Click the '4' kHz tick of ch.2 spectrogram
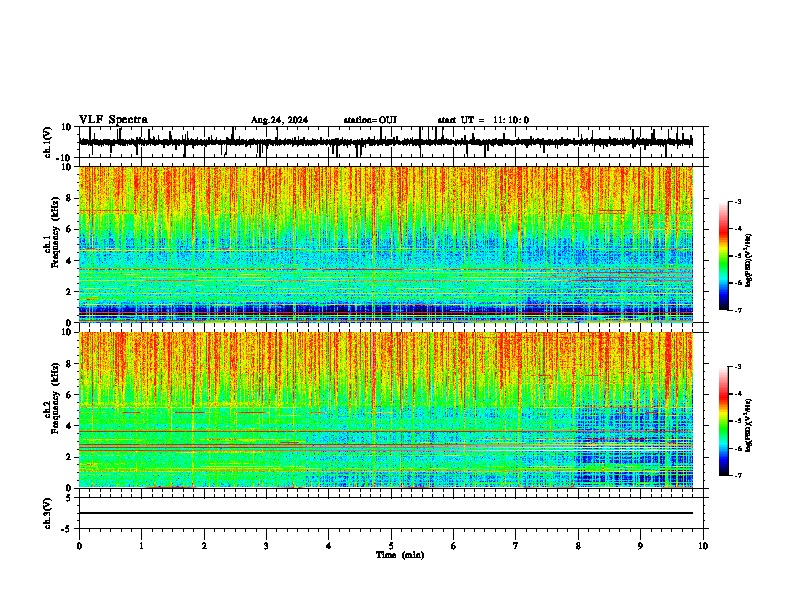This screenshot has height=612, width=792. [x=71, y=426]
